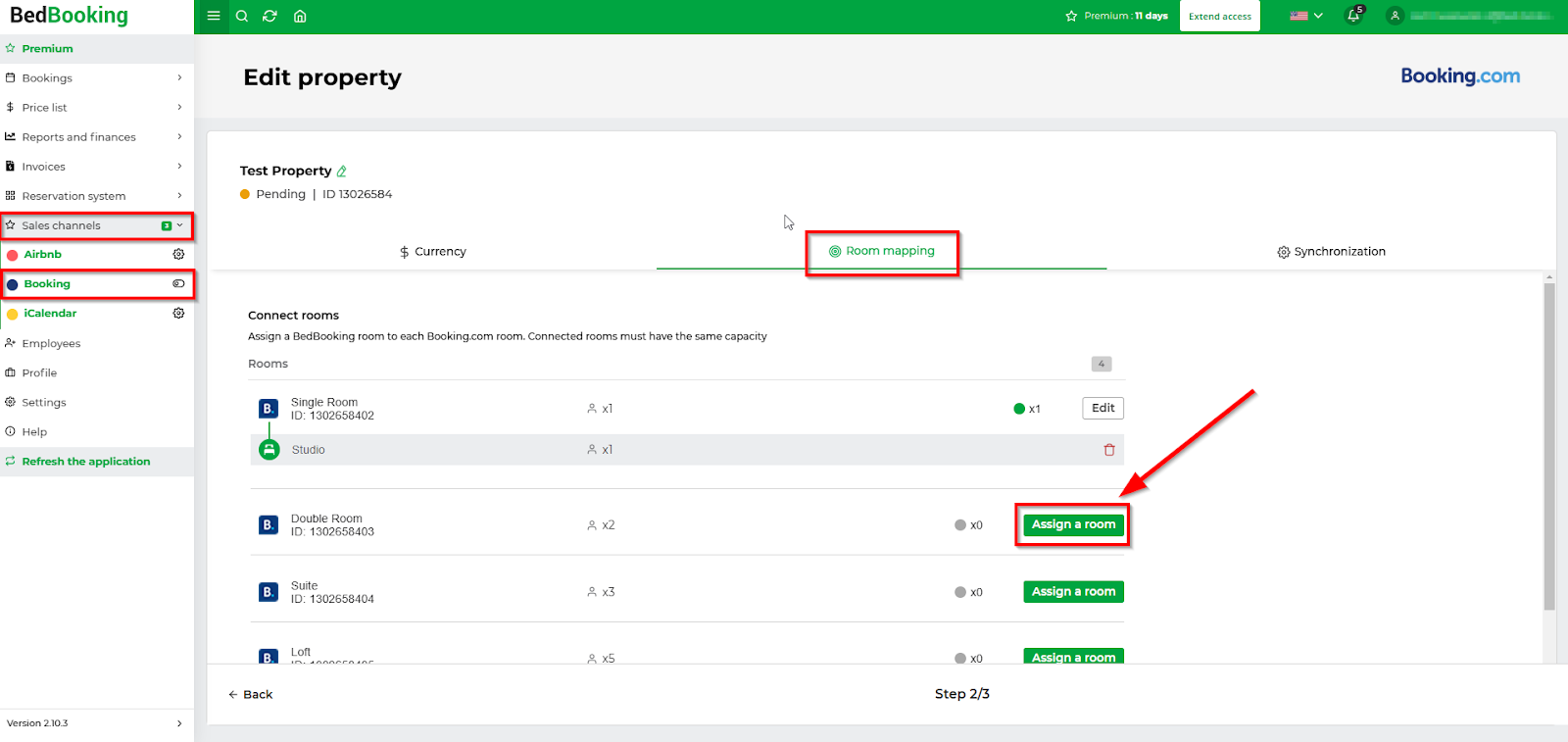
Task: Click the search magnifier icon
Action: pos(242,16)
